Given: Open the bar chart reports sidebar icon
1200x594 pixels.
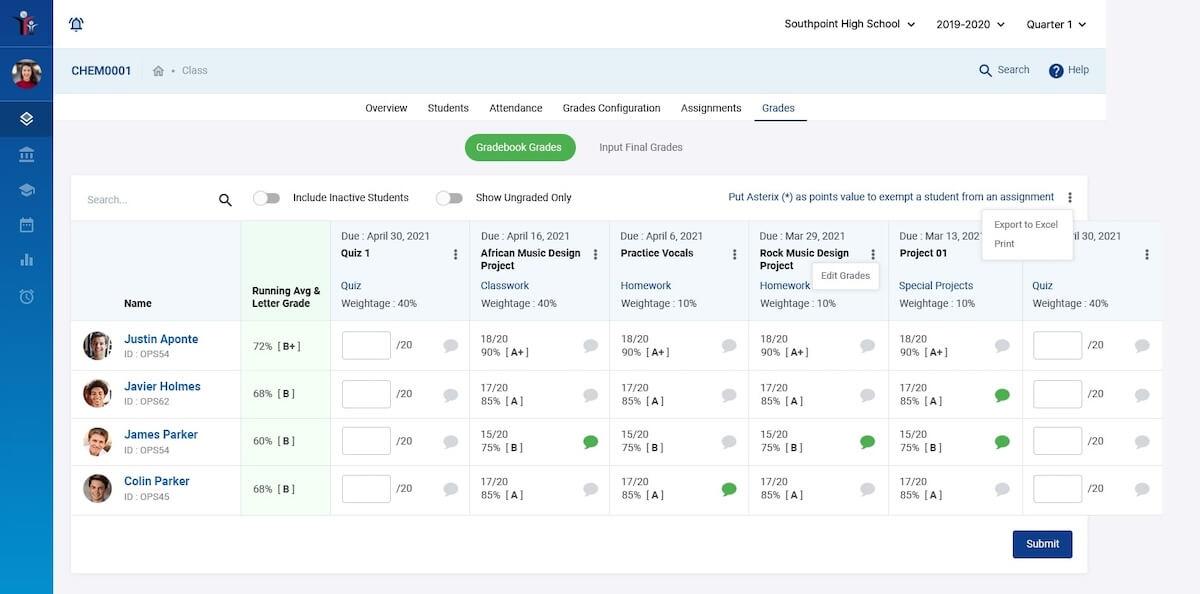Looking at the screenshot, I should (26, 260).
